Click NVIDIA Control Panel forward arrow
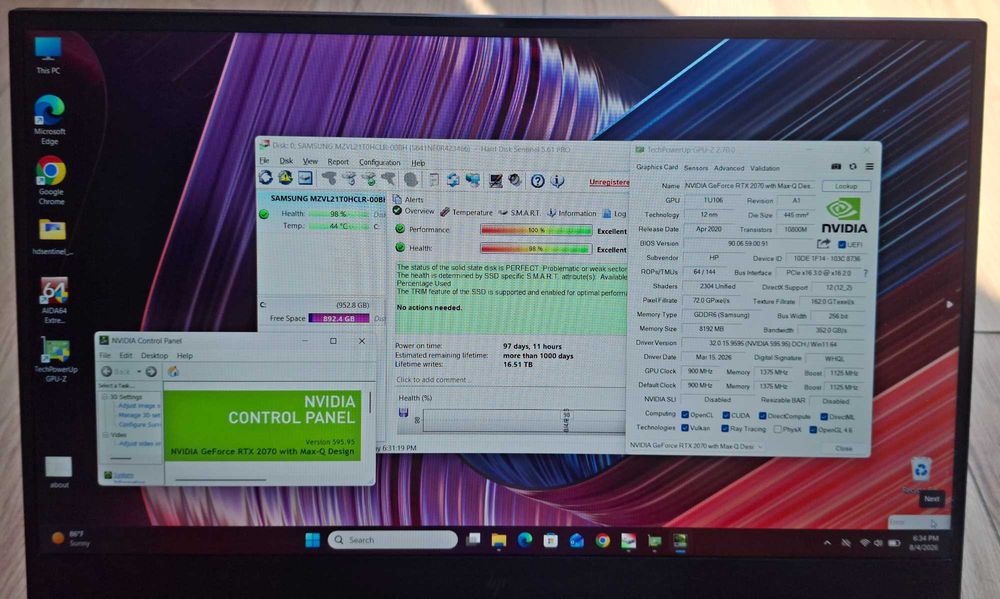This screenshot has height=599, width=1000. [x=151, y=371]
